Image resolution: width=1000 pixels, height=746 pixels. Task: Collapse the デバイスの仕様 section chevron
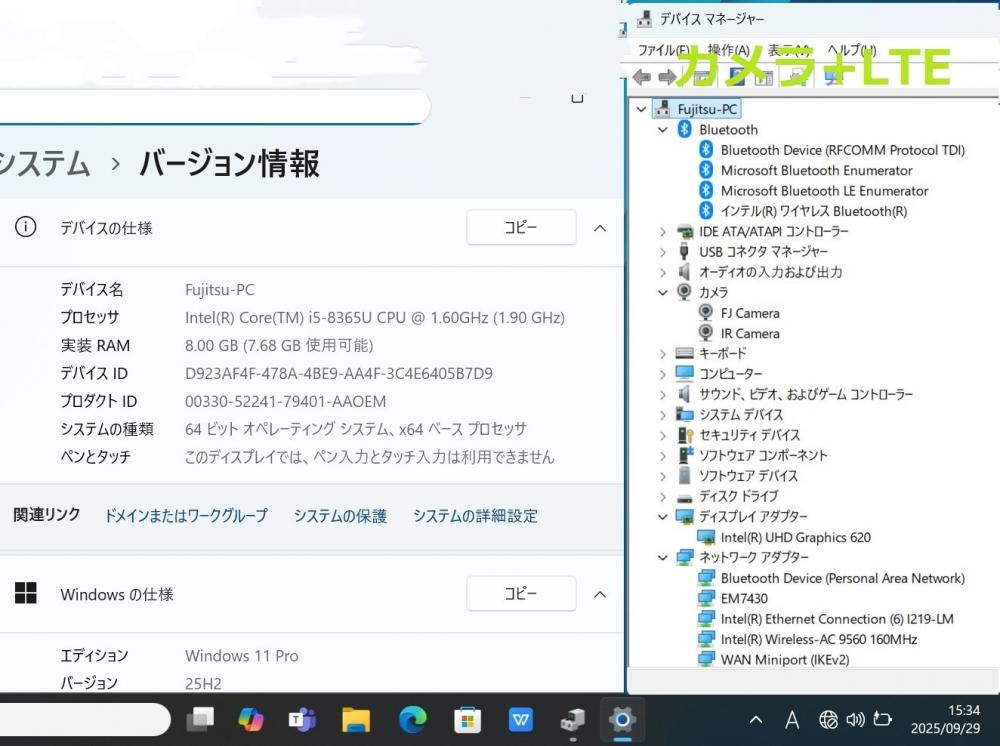click(600, 228)
